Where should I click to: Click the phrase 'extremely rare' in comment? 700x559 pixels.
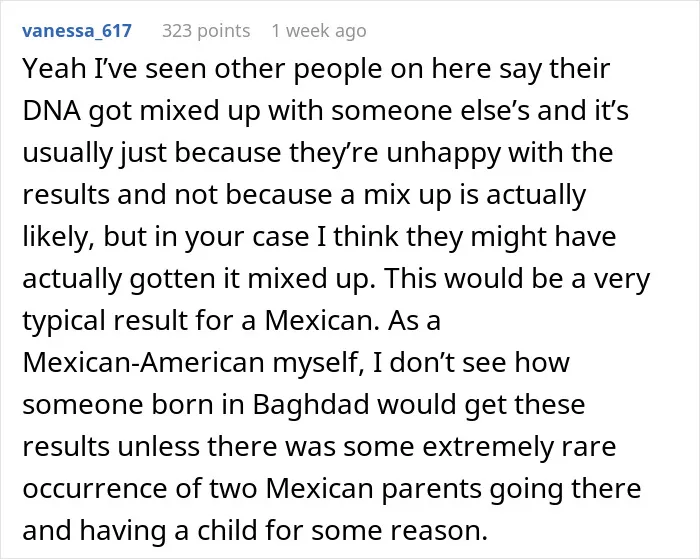[x=519, y=446]
